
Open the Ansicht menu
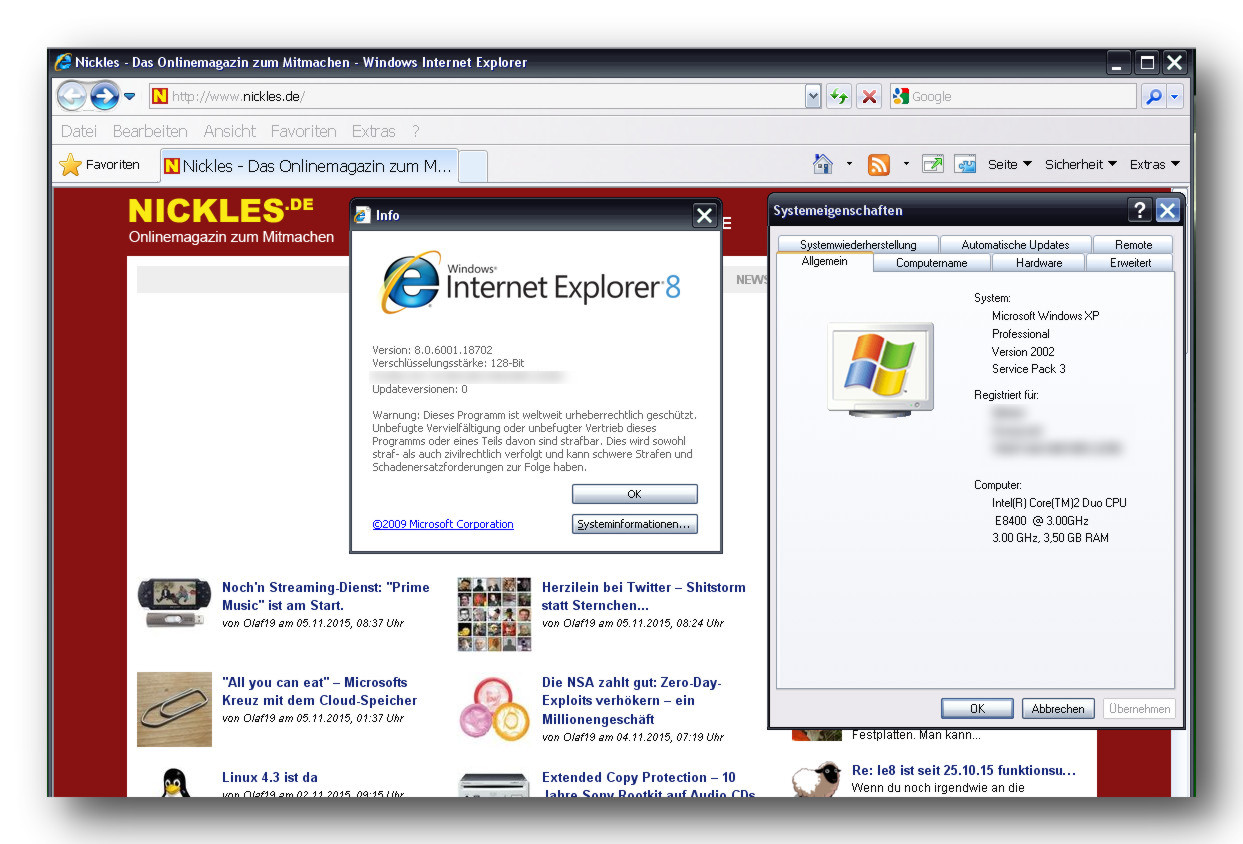(x=230, y=131)
